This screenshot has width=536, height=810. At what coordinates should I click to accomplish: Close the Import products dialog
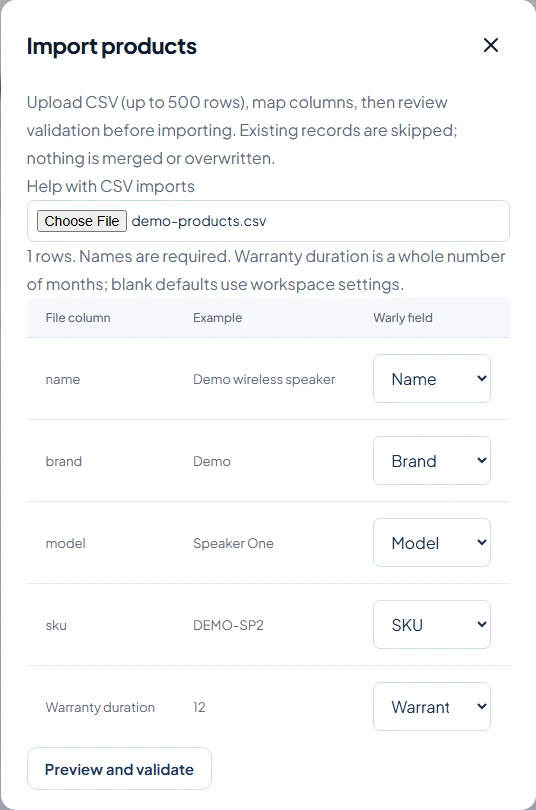(x=491, y=45)
